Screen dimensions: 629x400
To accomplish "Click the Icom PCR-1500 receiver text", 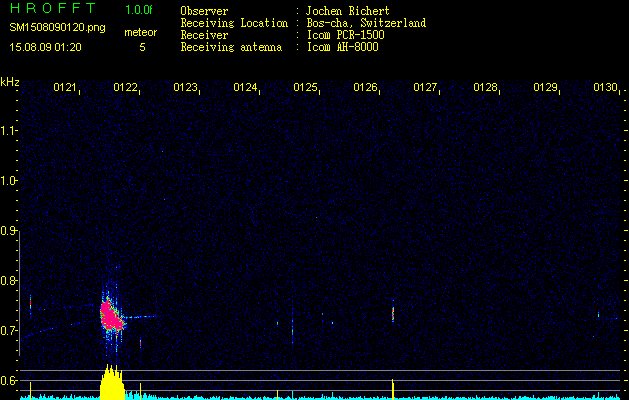I will point(346,35).
